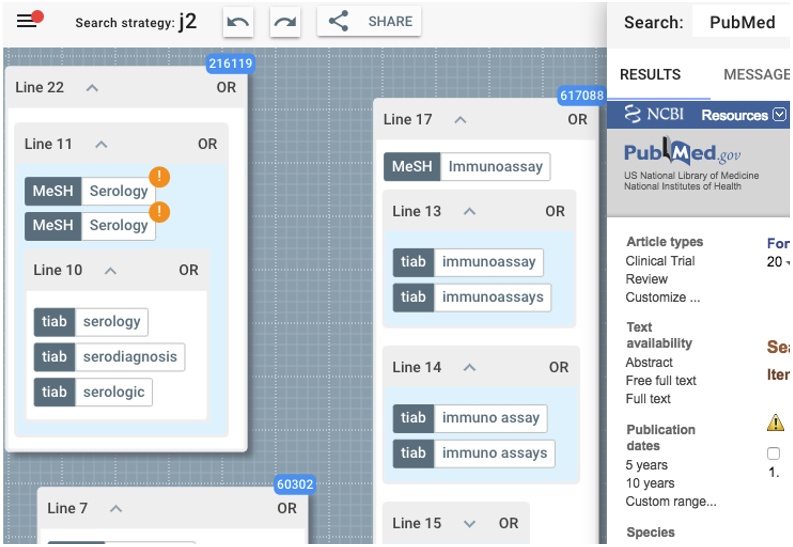Click the second Serology warning icon
This screenshot has width=793, height=547.
click(x=160, y=212)
